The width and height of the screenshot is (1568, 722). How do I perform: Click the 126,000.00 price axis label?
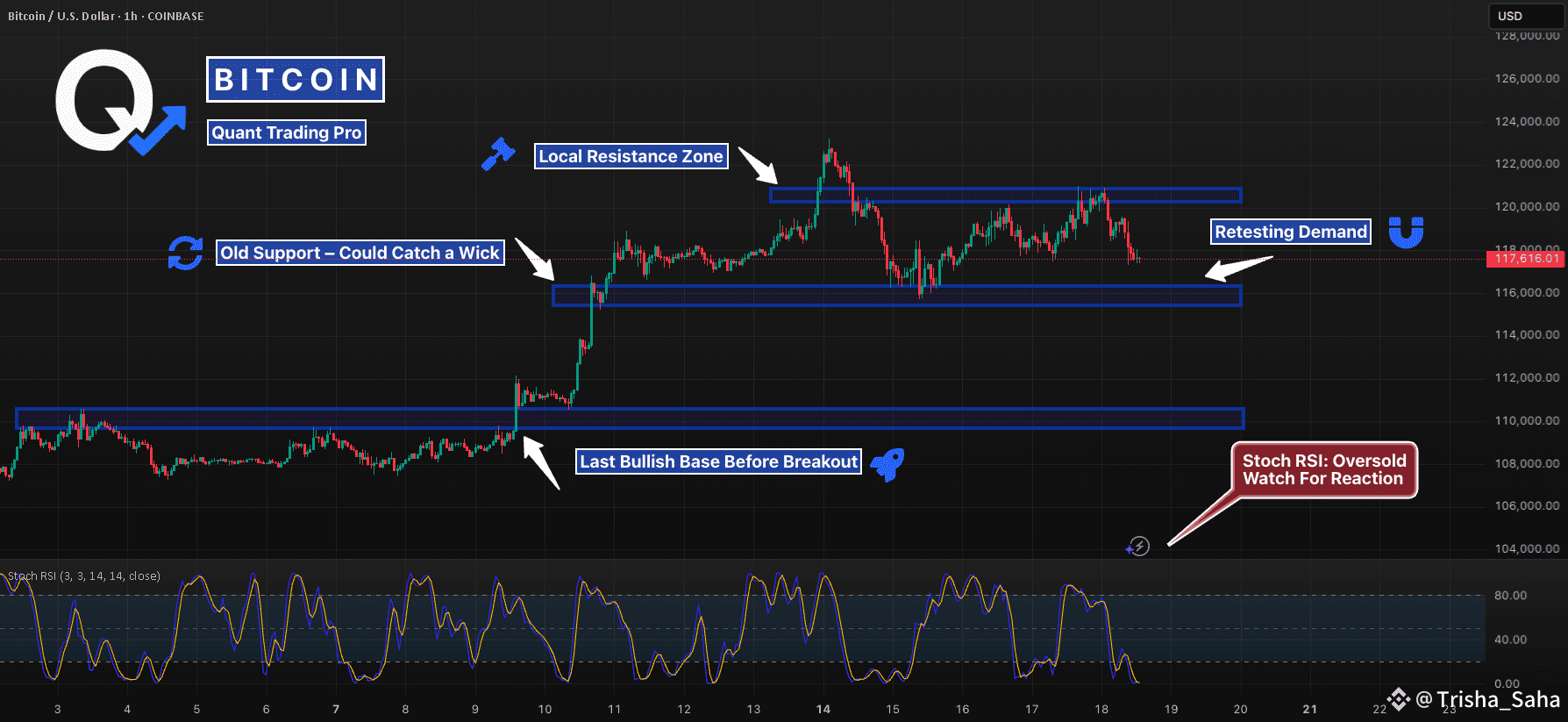[x=1527, y=78]
